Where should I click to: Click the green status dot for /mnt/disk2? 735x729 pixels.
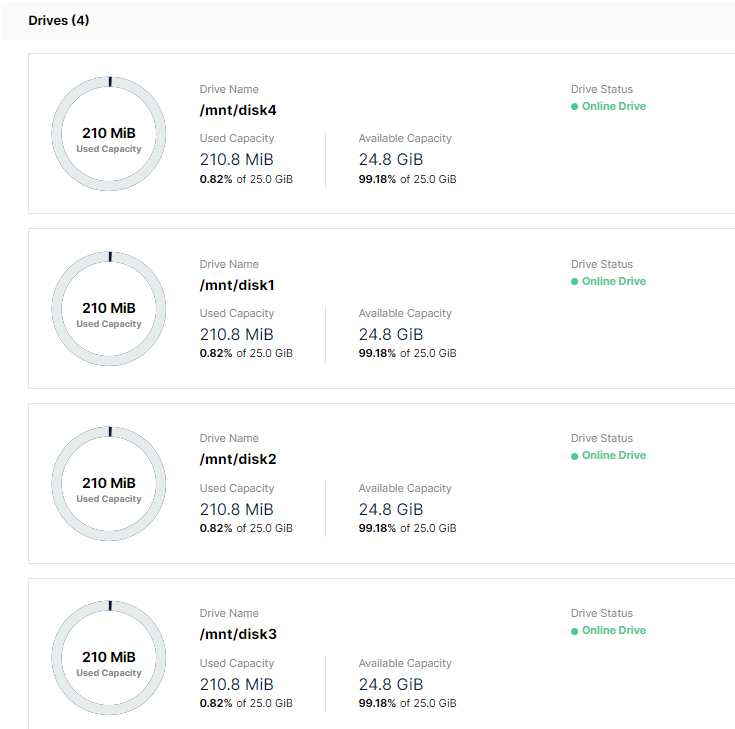[574, 456]
